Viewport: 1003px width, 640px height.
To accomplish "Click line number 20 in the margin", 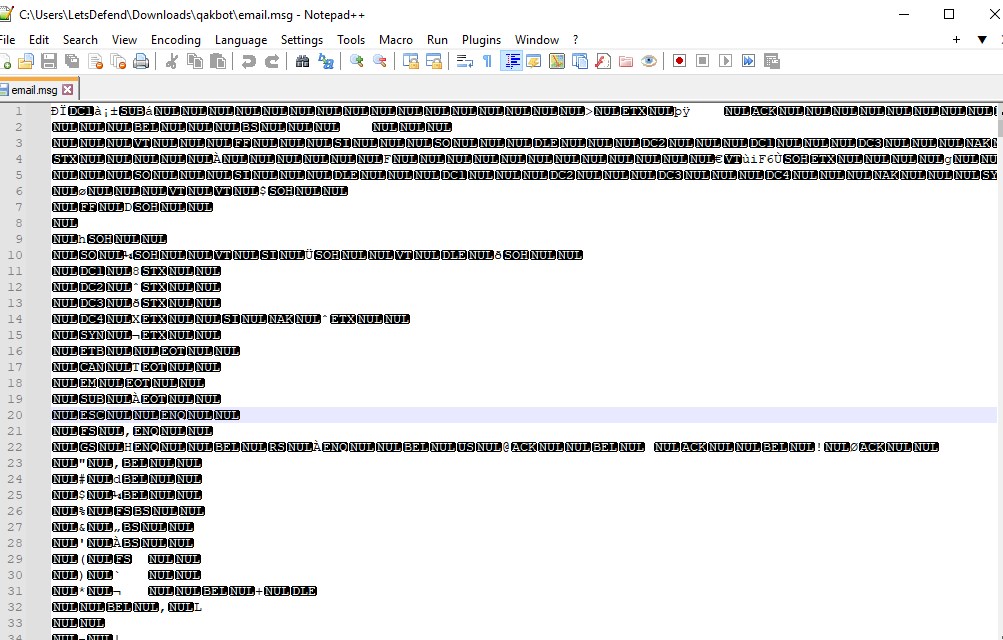I will pyautogui.click(x=15, y=415).
